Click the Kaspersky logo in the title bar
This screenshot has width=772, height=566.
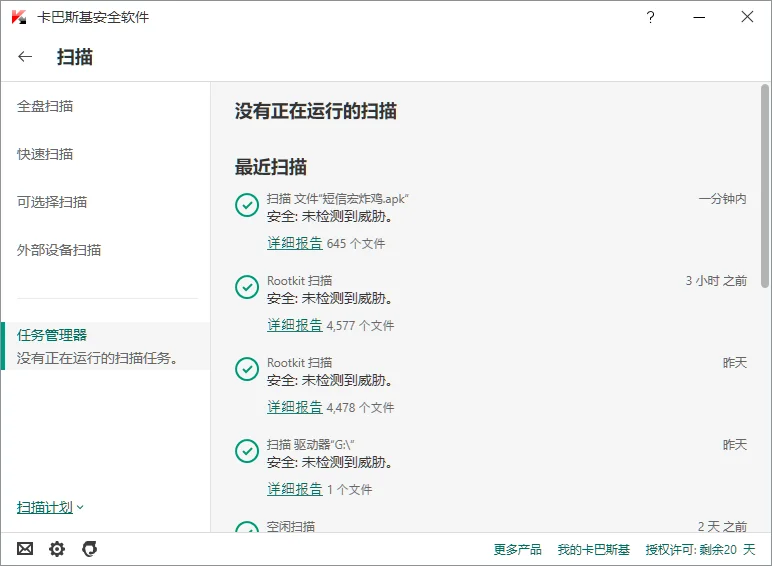(19, 17)
